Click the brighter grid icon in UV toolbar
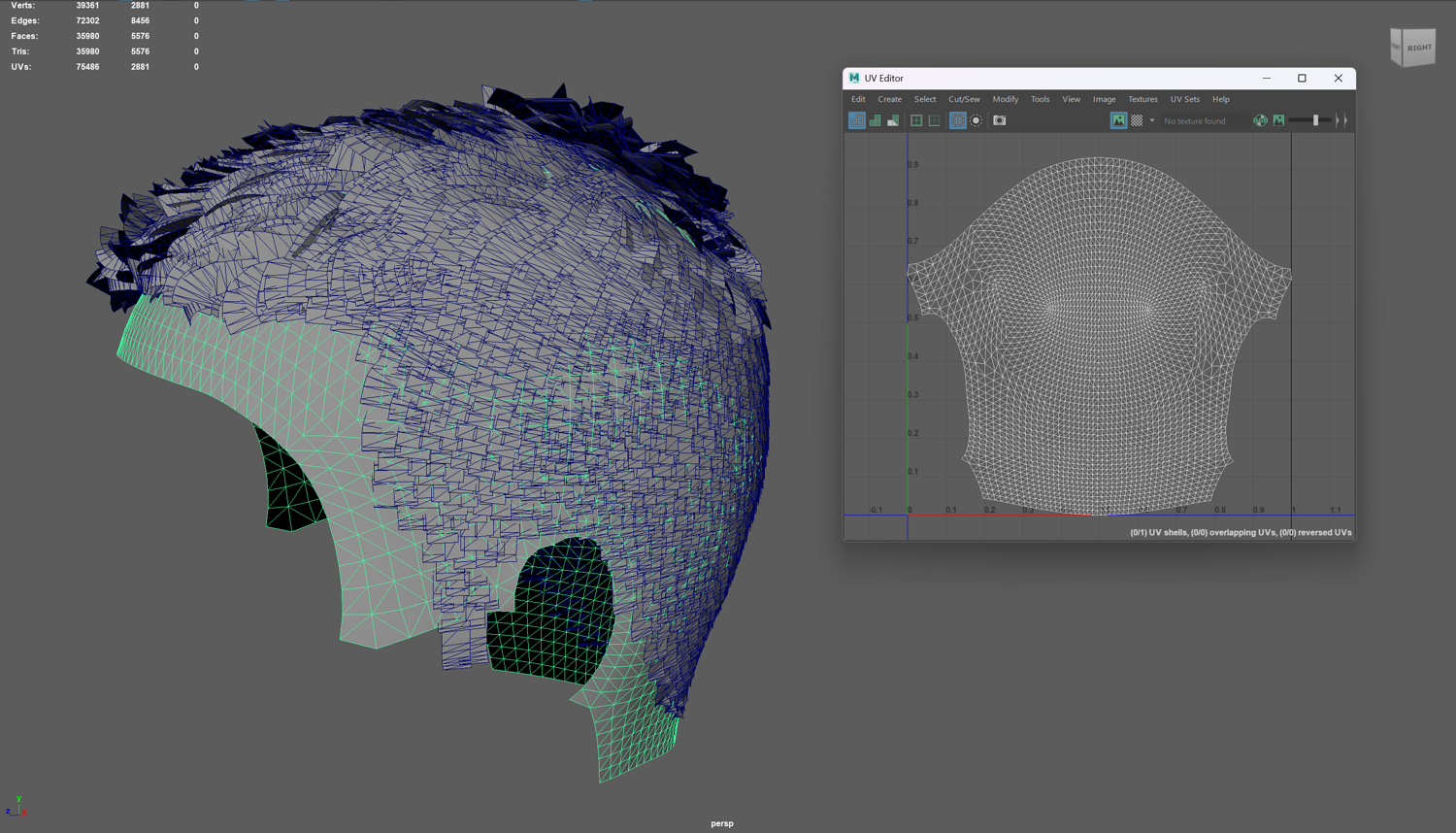Image resolution: width=1456 pixels, height=833 pixels. (x=916, y=120)
